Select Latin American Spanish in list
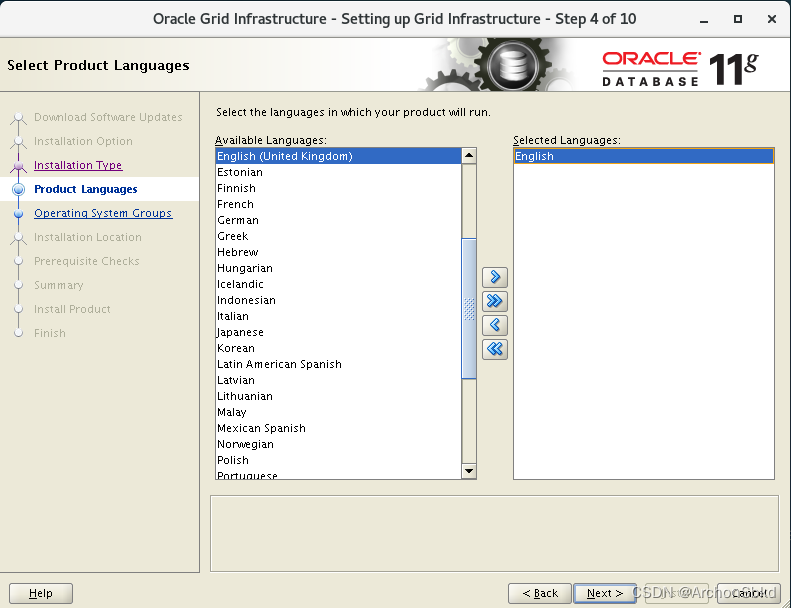The width and height of the screenshot is (791, 608). 338,364
